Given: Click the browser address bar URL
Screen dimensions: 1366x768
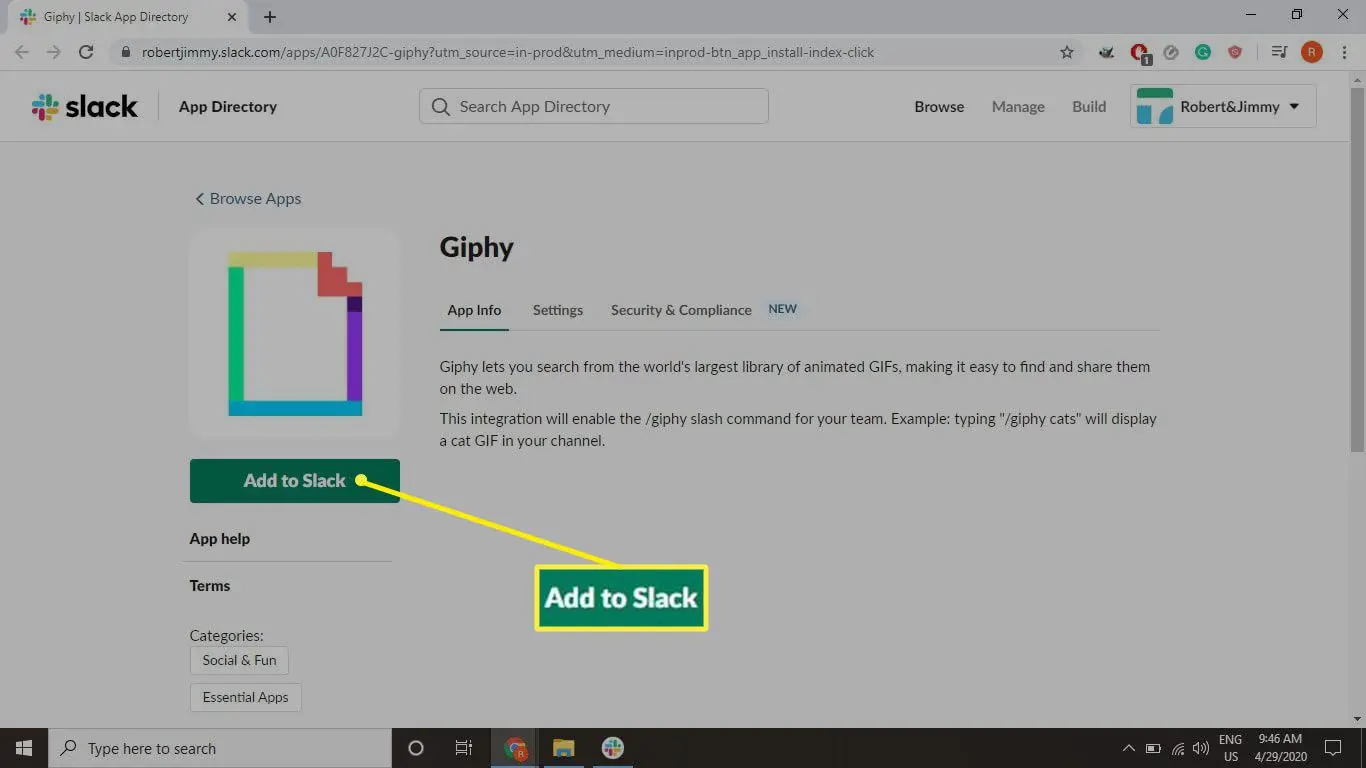Looking at the screenshot, I should click(508, 52).
